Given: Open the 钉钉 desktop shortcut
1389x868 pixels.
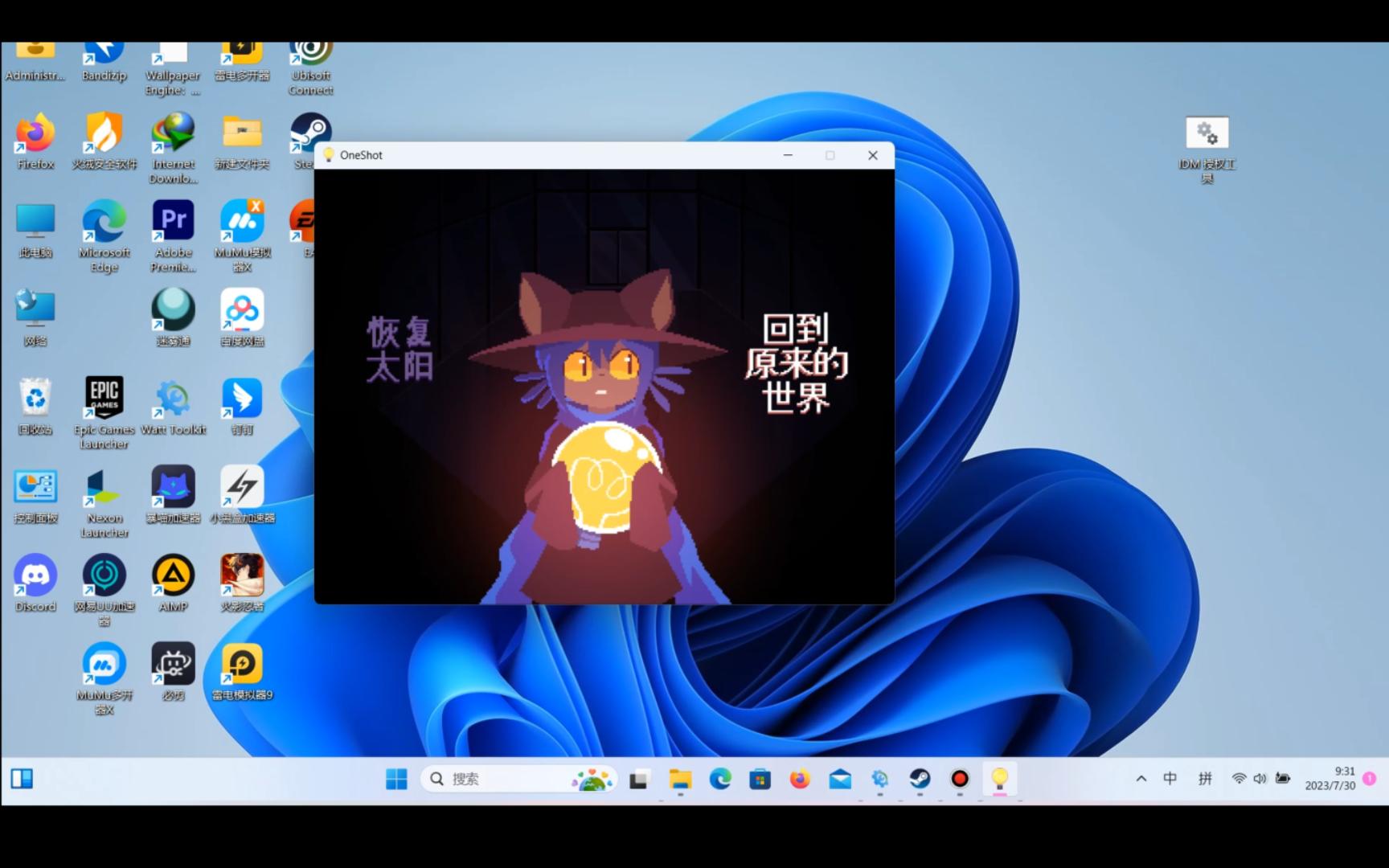Looking at the screenshot, I should tap(242, 407).
